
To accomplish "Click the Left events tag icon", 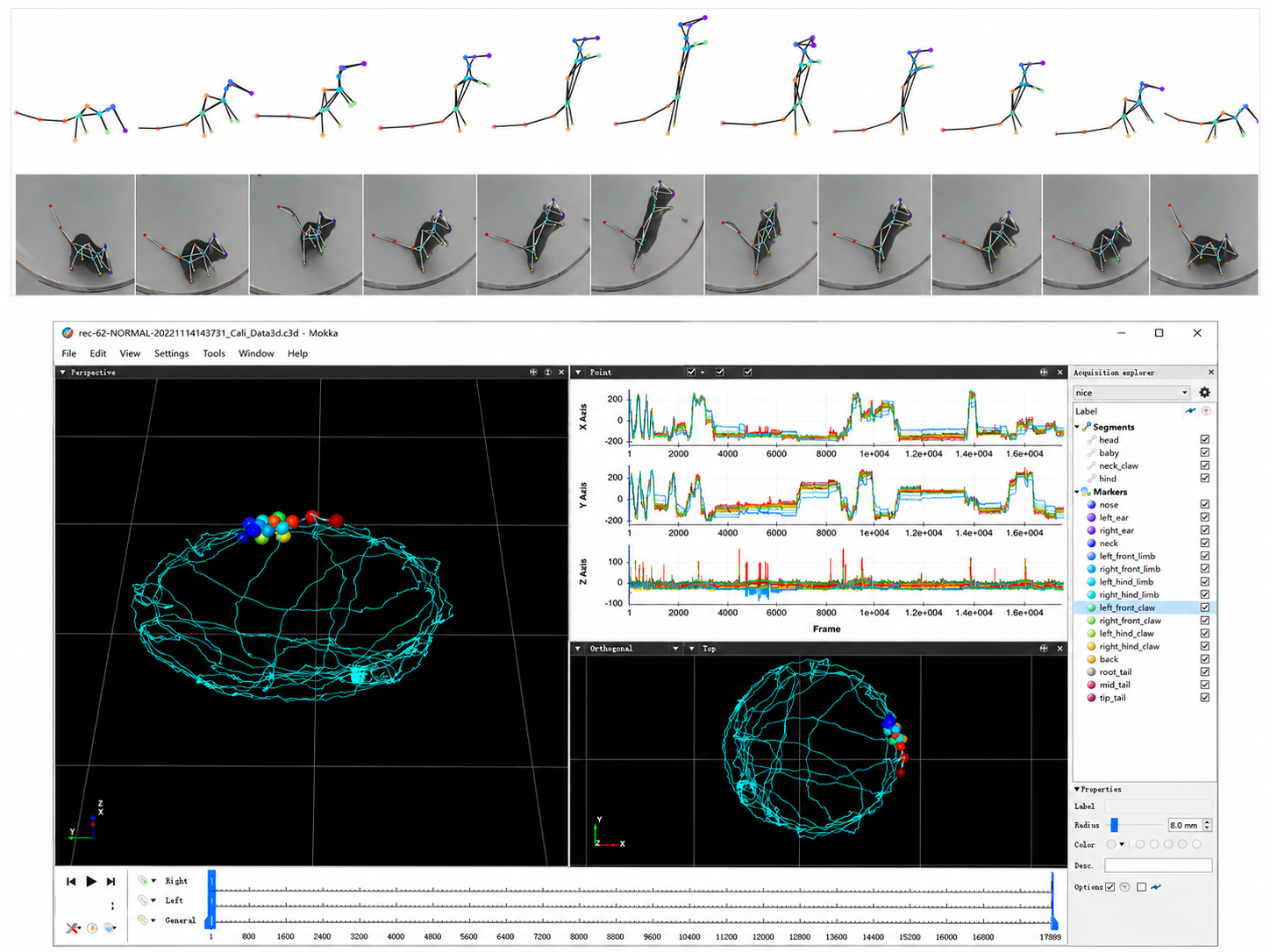I will coord(143,900).
